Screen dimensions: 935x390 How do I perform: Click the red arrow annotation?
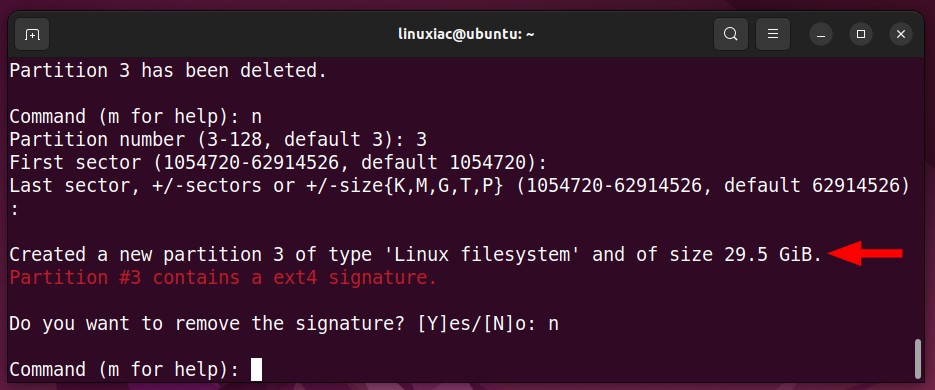point(865,253)
